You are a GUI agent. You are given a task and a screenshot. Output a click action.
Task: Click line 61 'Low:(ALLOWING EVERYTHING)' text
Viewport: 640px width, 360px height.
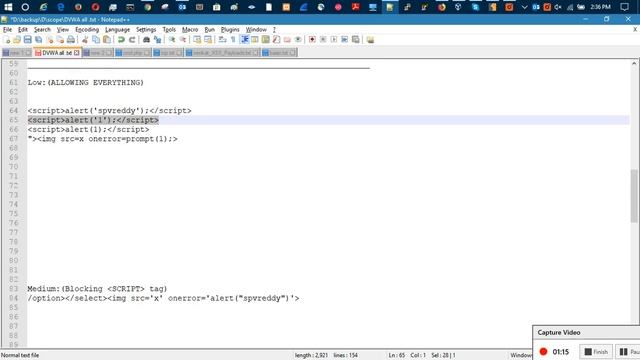(86, 82)
